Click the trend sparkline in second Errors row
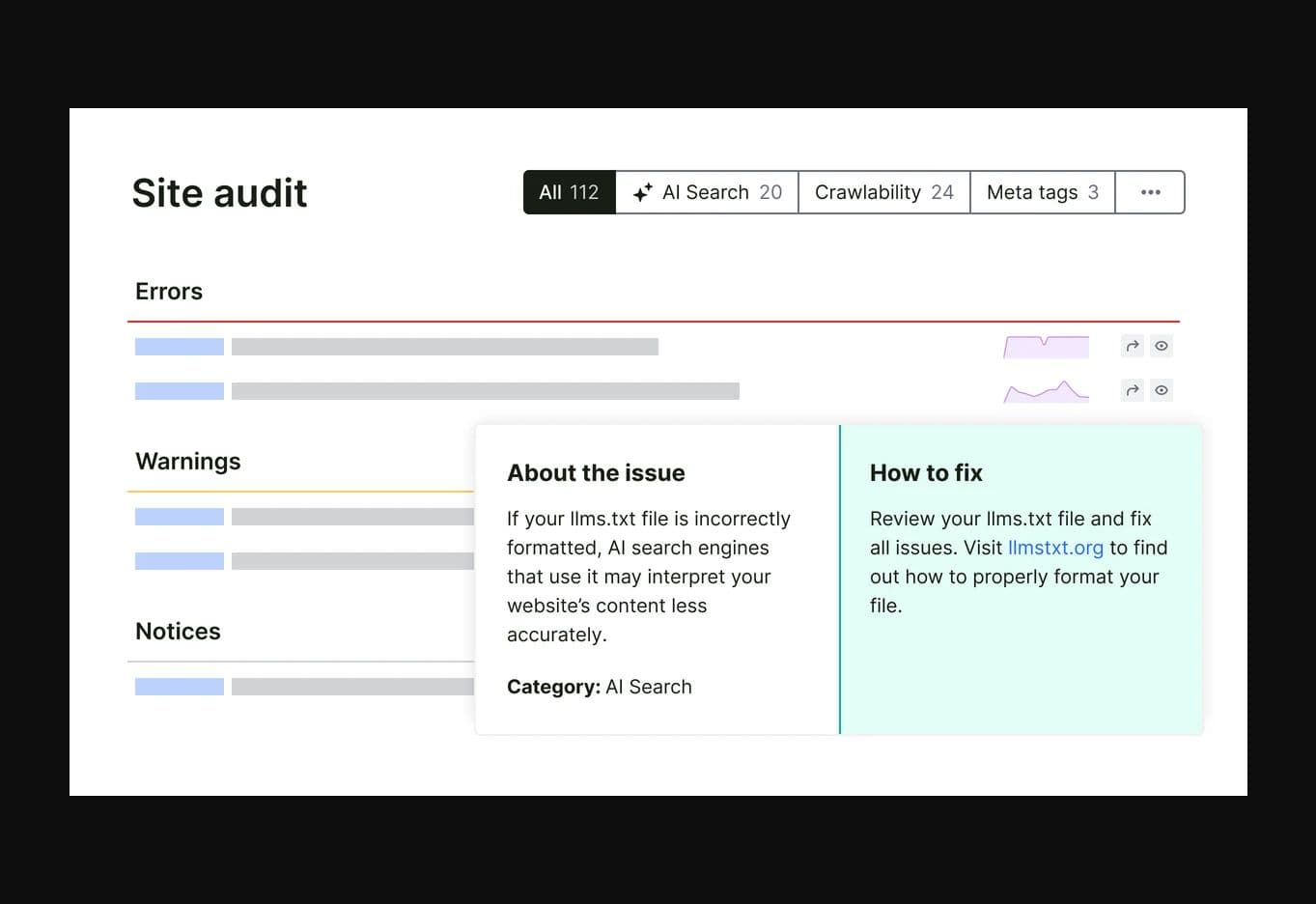The width and height of the screenshot is (1316, 904). pyautogui.click(x=1046, y=391)
